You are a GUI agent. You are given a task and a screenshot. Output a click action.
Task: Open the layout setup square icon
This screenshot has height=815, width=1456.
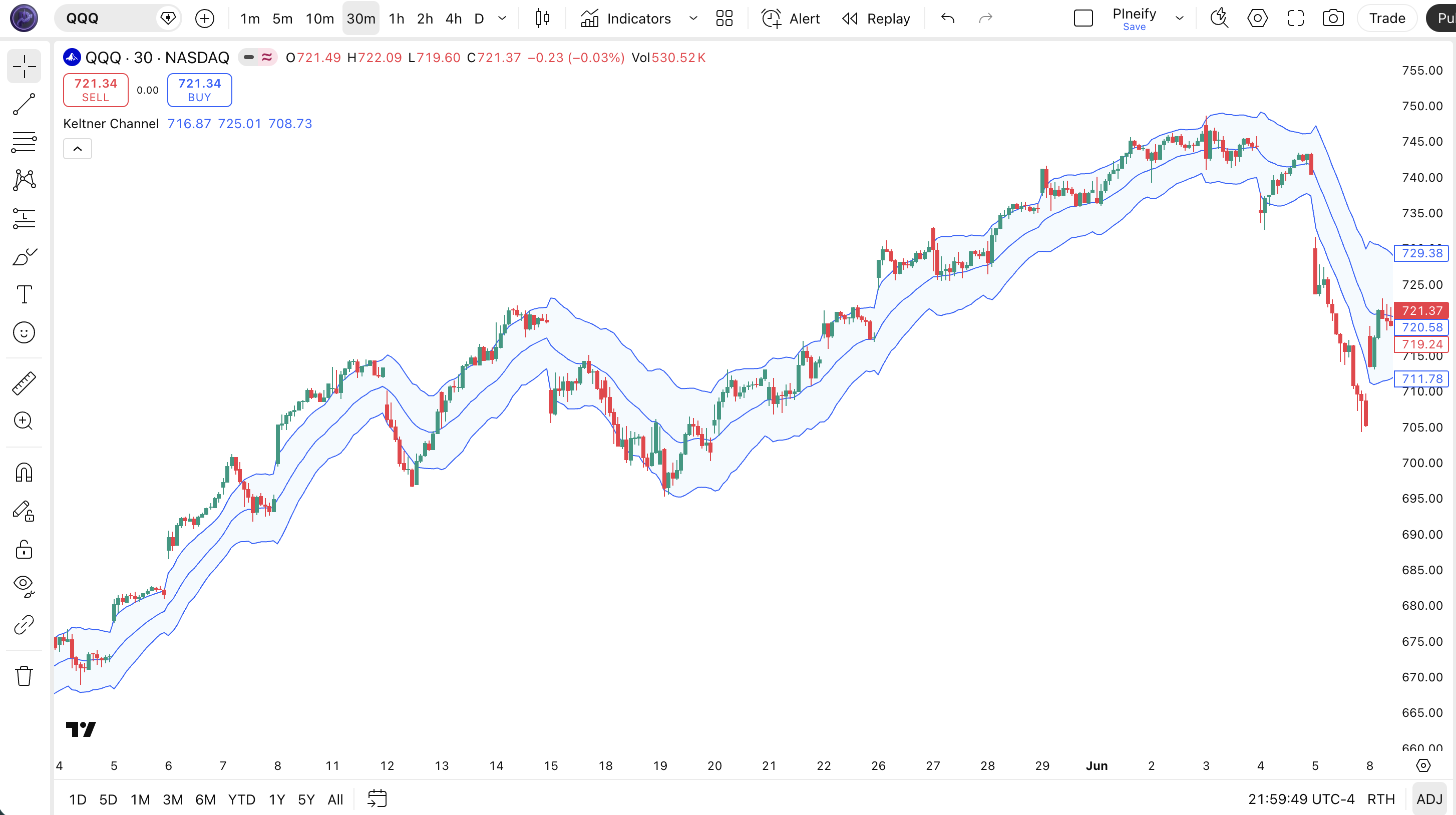1083,19
